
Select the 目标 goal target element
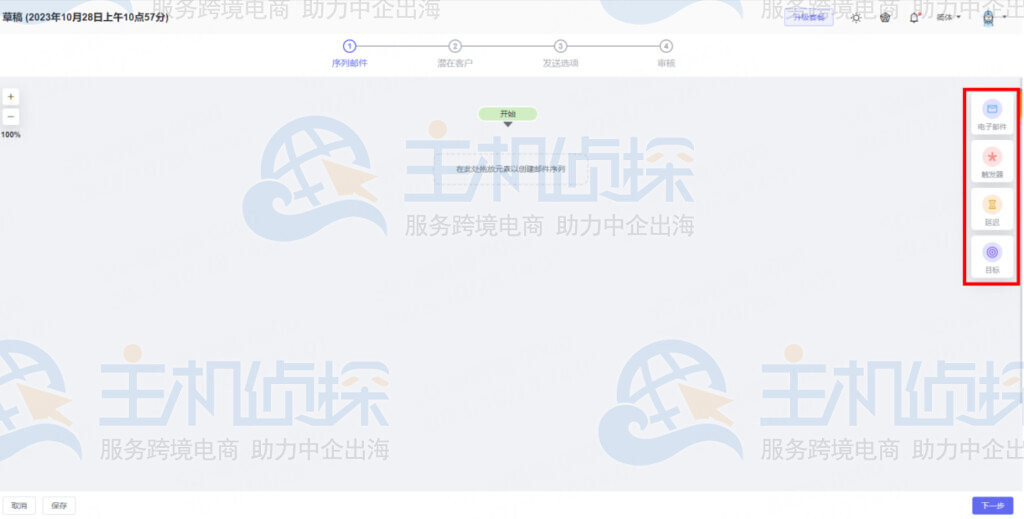coord(992,257)
